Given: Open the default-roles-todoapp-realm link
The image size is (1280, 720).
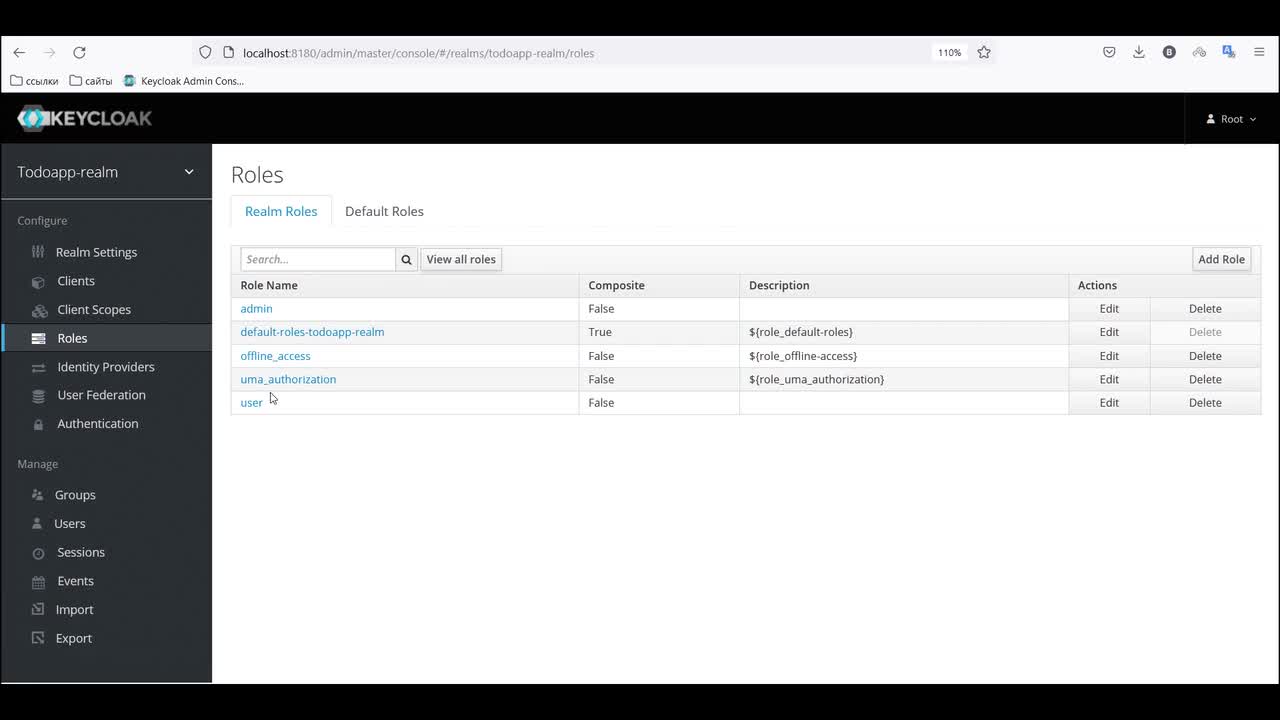Looking at the screenshot, I should click(312, 332).
